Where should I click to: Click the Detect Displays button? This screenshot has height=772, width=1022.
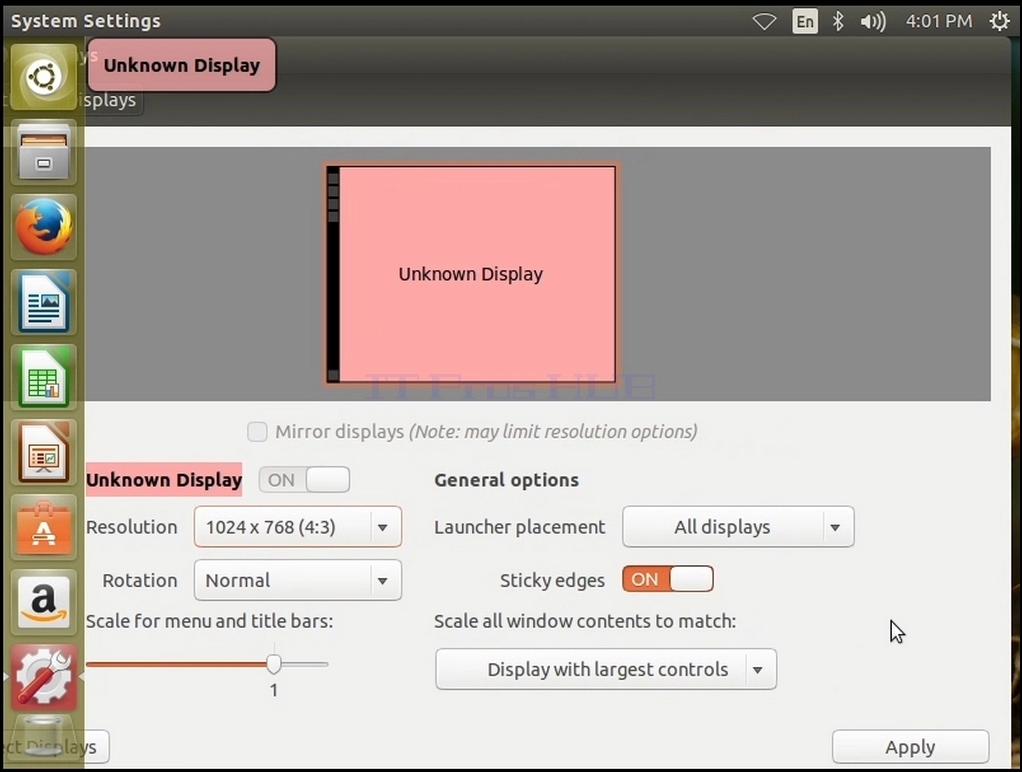coord(55,747)
